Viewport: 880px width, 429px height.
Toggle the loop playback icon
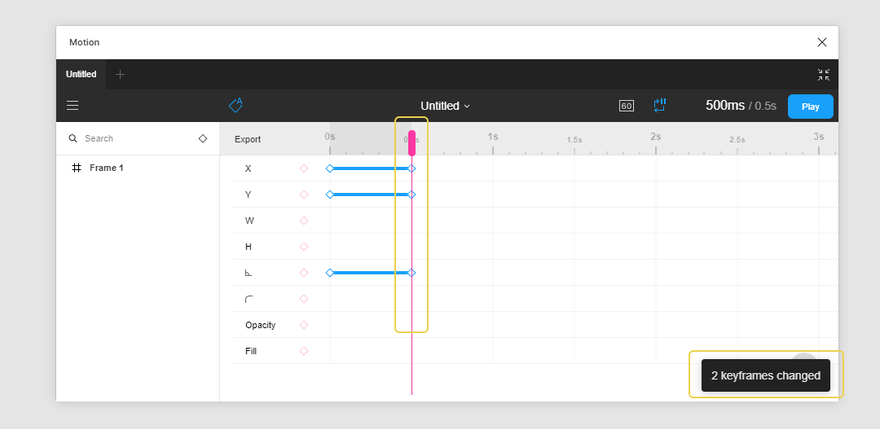pyautogui.click(x=659, y=105)
